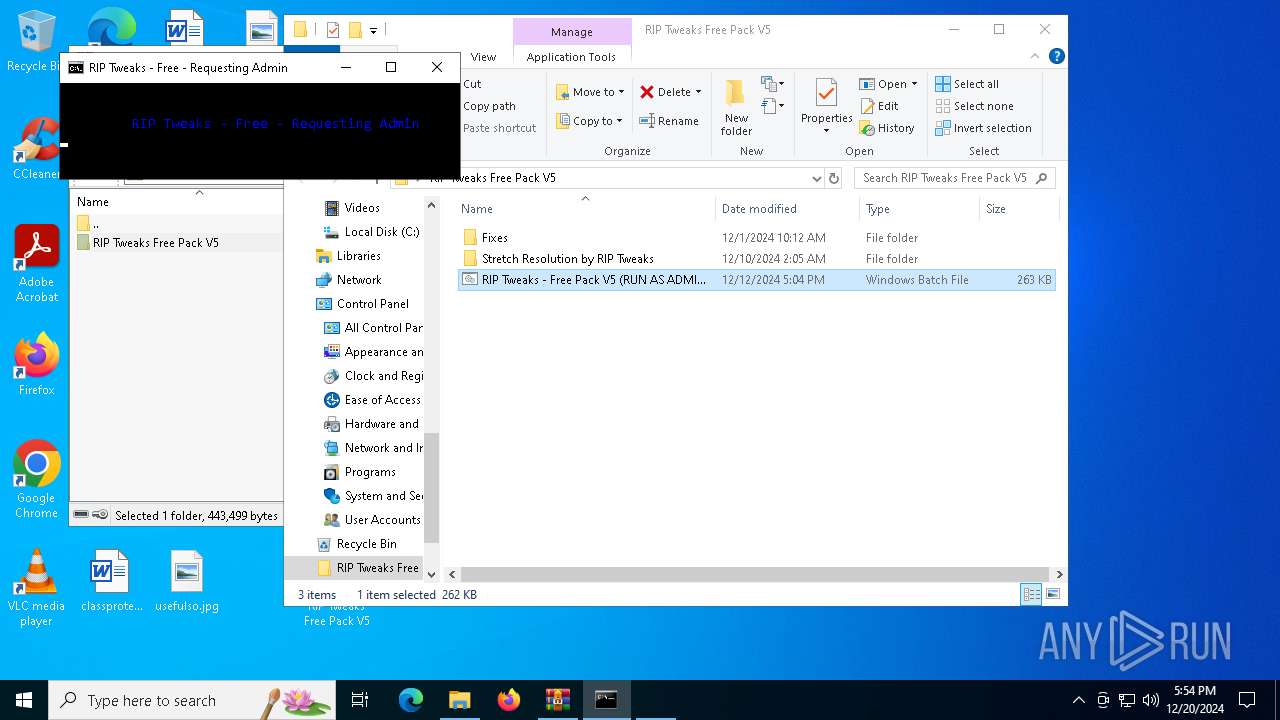Click Cut in the ribbon
Viewport: 1280px width, 720px height.
(472, 84)
